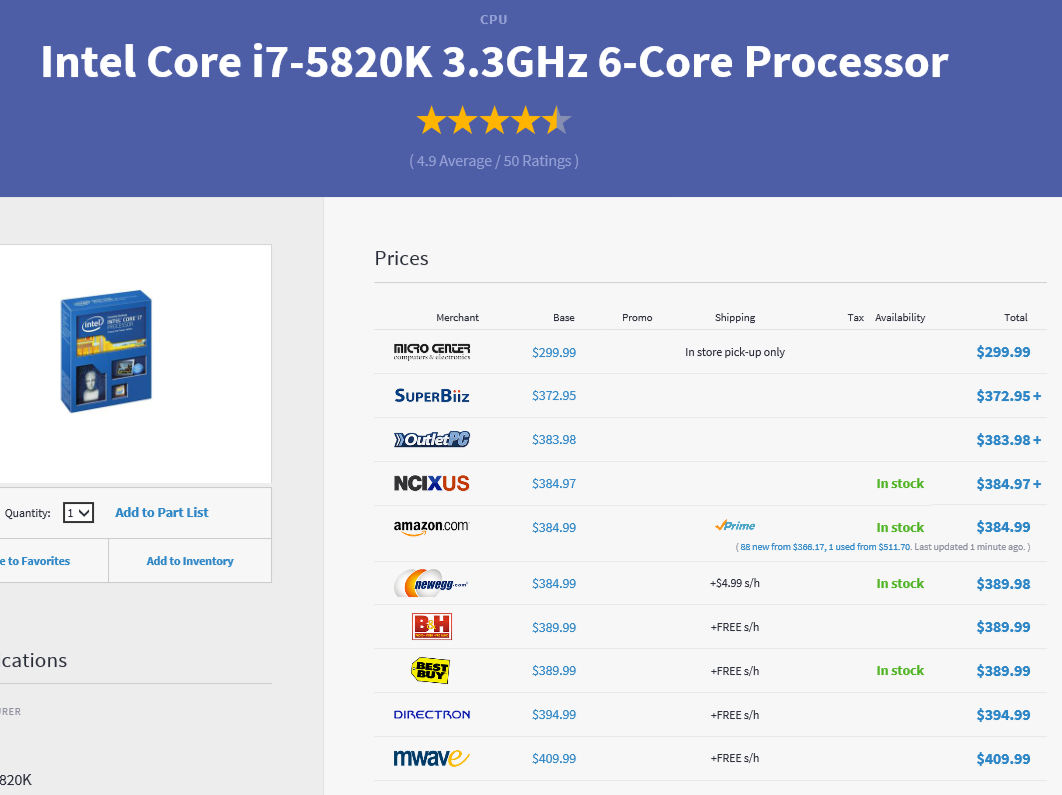
Task: Click OutletPC total $383.98+
Action: point(1008,440)
